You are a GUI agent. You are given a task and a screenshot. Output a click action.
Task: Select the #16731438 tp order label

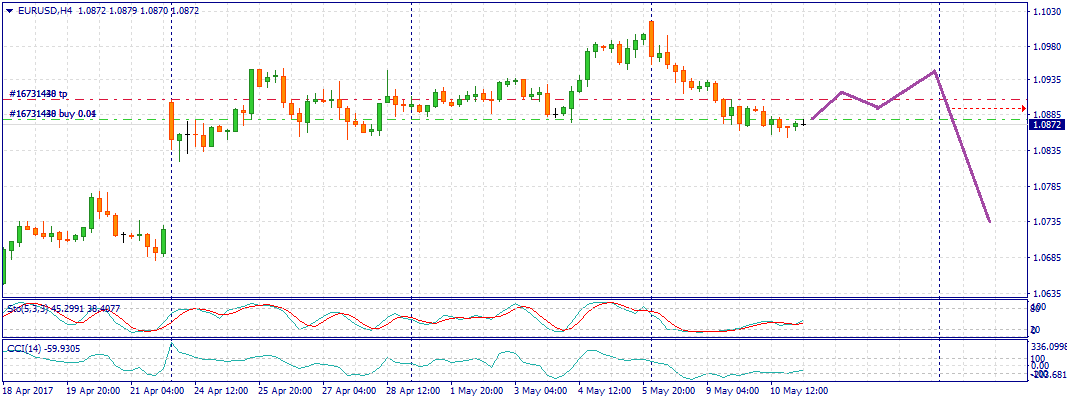[38, 94]
